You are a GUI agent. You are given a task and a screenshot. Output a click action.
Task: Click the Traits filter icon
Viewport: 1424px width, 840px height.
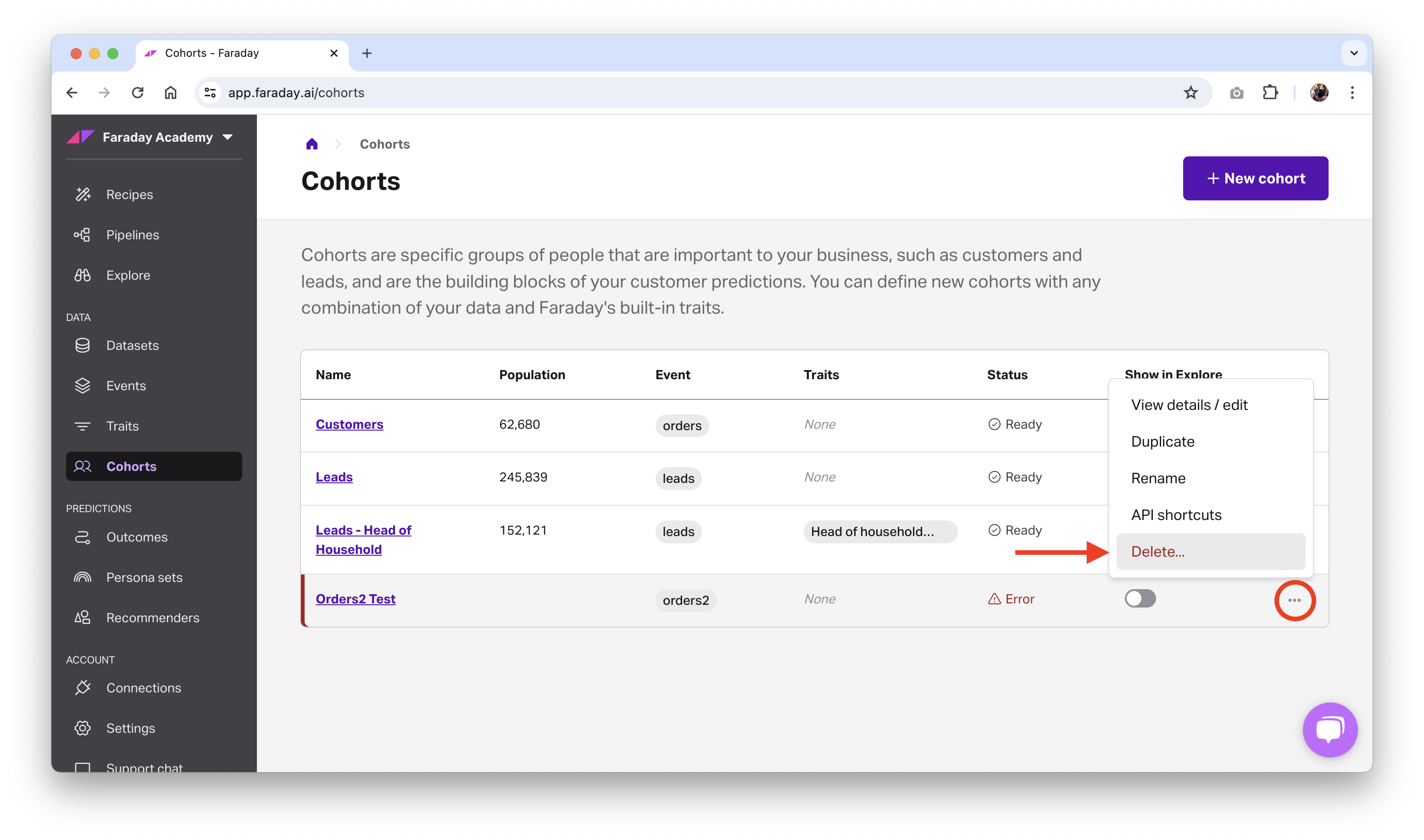coord(83,426)
